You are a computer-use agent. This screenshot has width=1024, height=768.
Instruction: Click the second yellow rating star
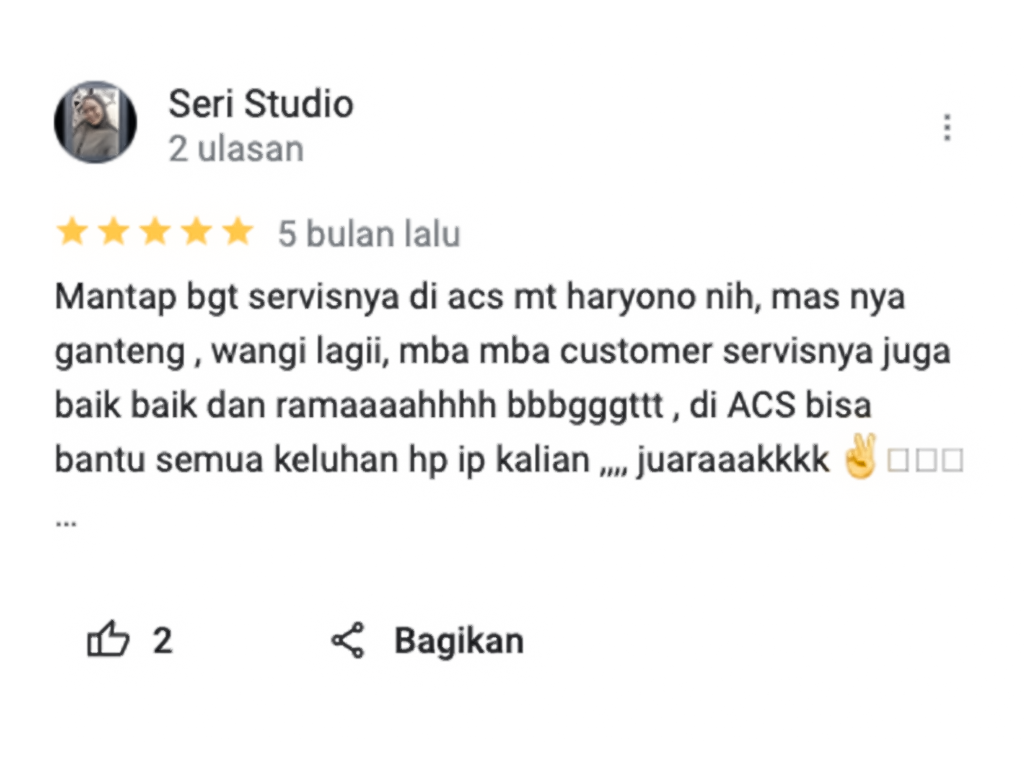(x=114, y=232)
